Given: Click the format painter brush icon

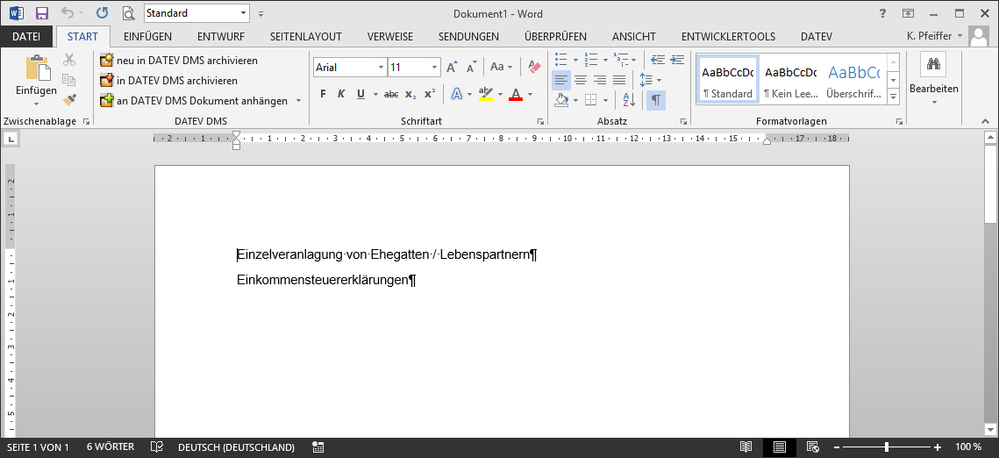Looking at the screenshot, I should point(69,100).
